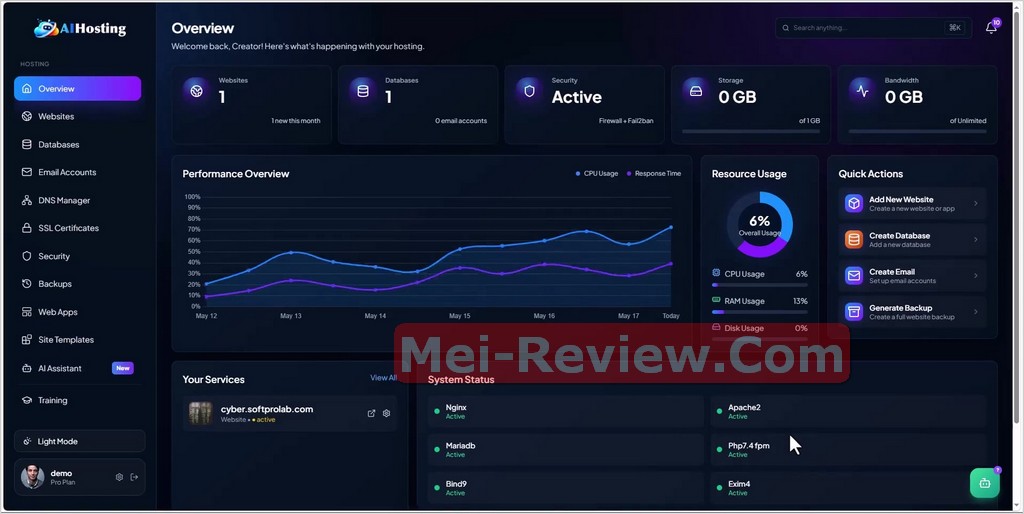Click the Create Database stack icon

click(854, 240)
